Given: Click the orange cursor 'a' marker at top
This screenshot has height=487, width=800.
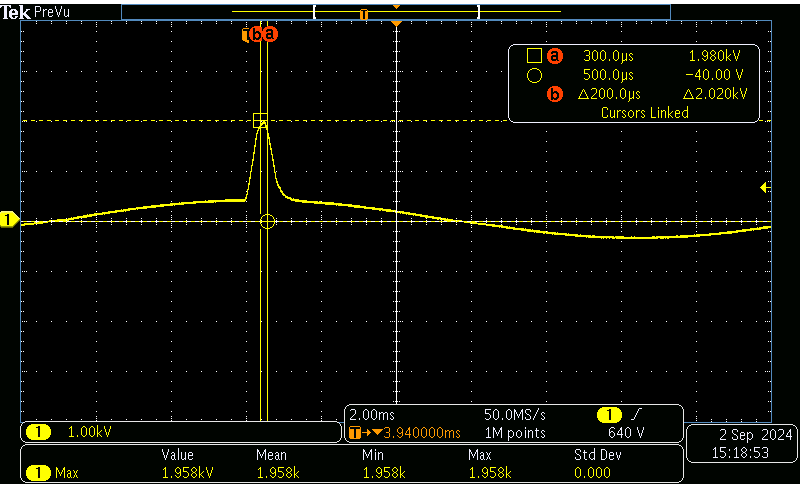Looking at the screenshot, I should (269, 35).
